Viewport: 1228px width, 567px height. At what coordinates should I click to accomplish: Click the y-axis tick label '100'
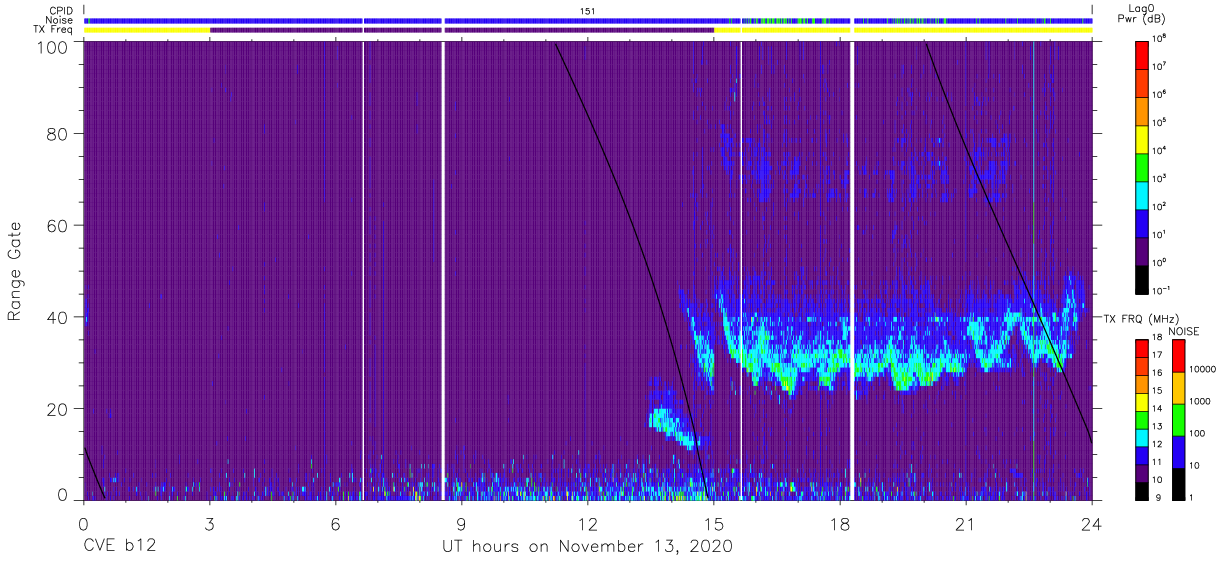pyautogui.click(x=53, y=46)
